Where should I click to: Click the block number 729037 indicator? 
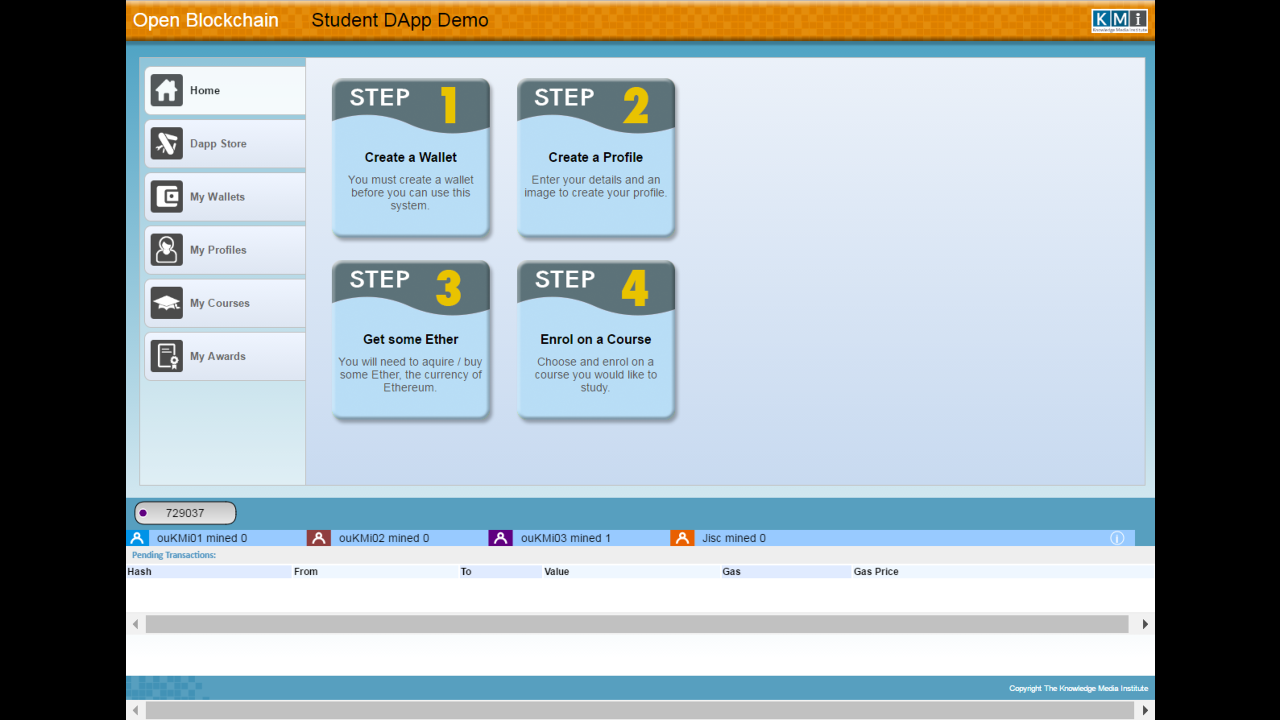coord(185,513)
